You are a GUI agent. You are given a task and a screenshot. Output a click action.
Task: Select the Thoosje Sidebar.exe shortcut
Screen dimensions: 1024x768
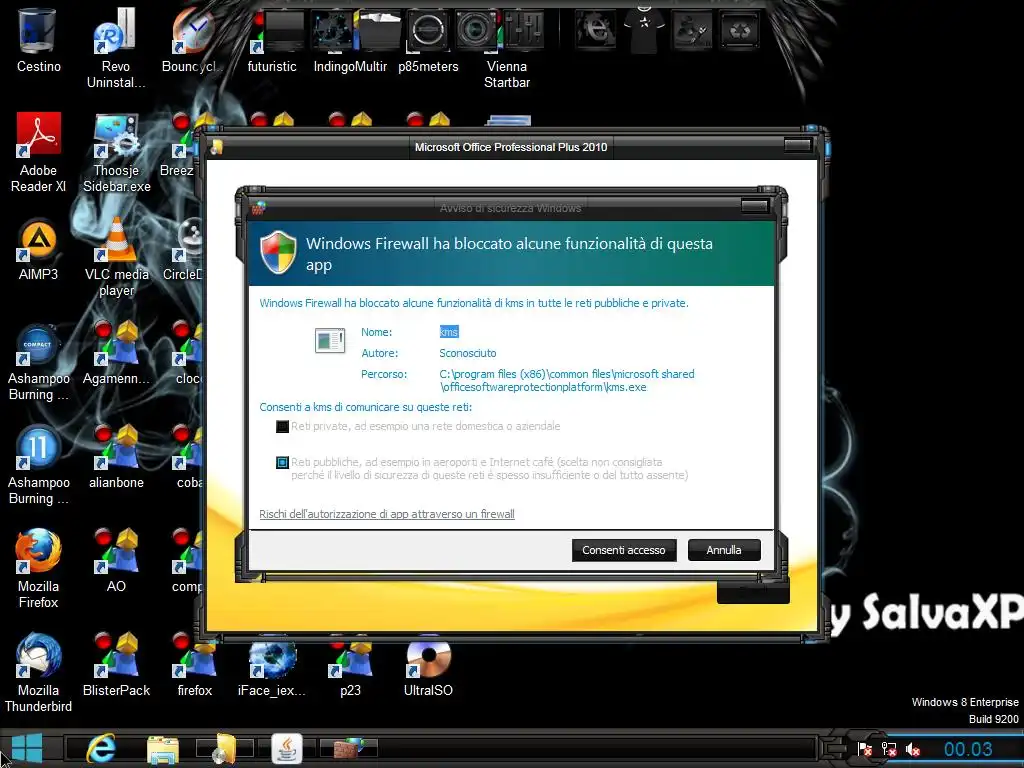tap(116, 153)
